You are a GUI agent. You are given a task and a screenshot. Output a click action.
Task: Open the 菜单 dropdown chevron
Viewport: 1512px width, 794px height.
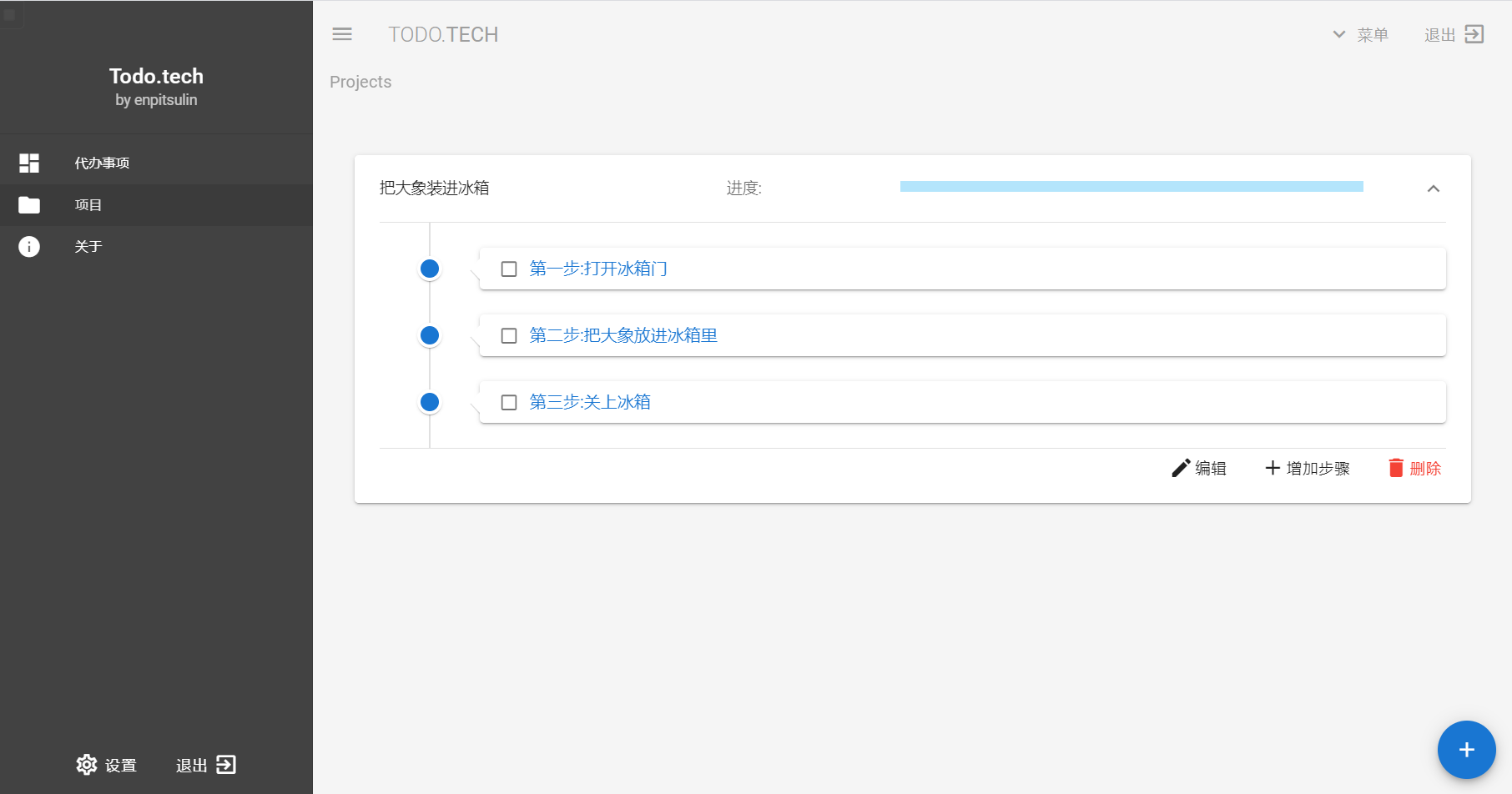tap(1338, 34)
